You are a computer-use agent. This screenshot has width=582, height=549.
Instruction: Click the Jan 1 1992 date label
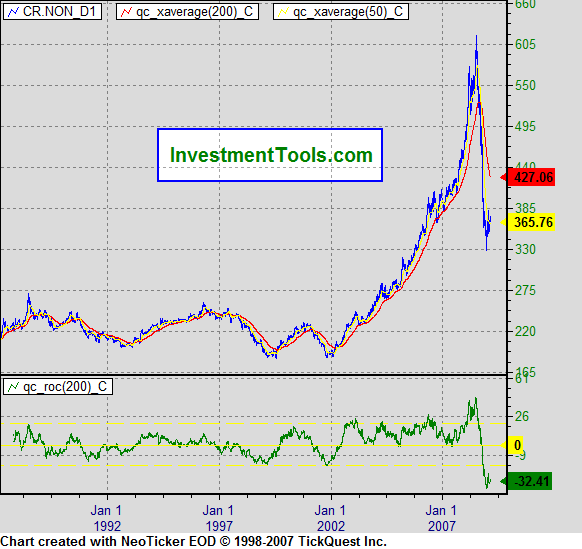[x=107, y=518]
